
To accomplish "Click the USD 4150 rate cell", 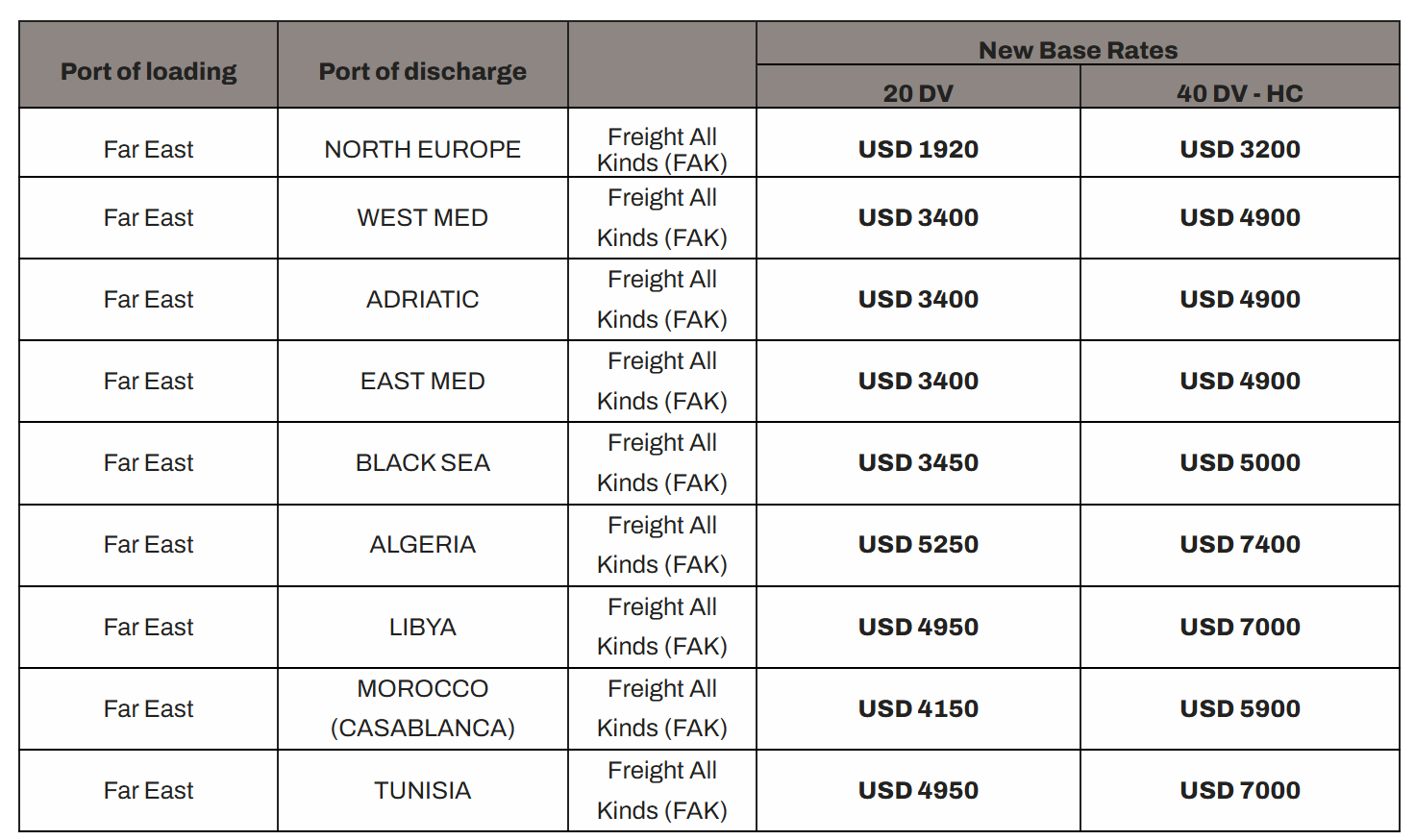I will (918, 709).
